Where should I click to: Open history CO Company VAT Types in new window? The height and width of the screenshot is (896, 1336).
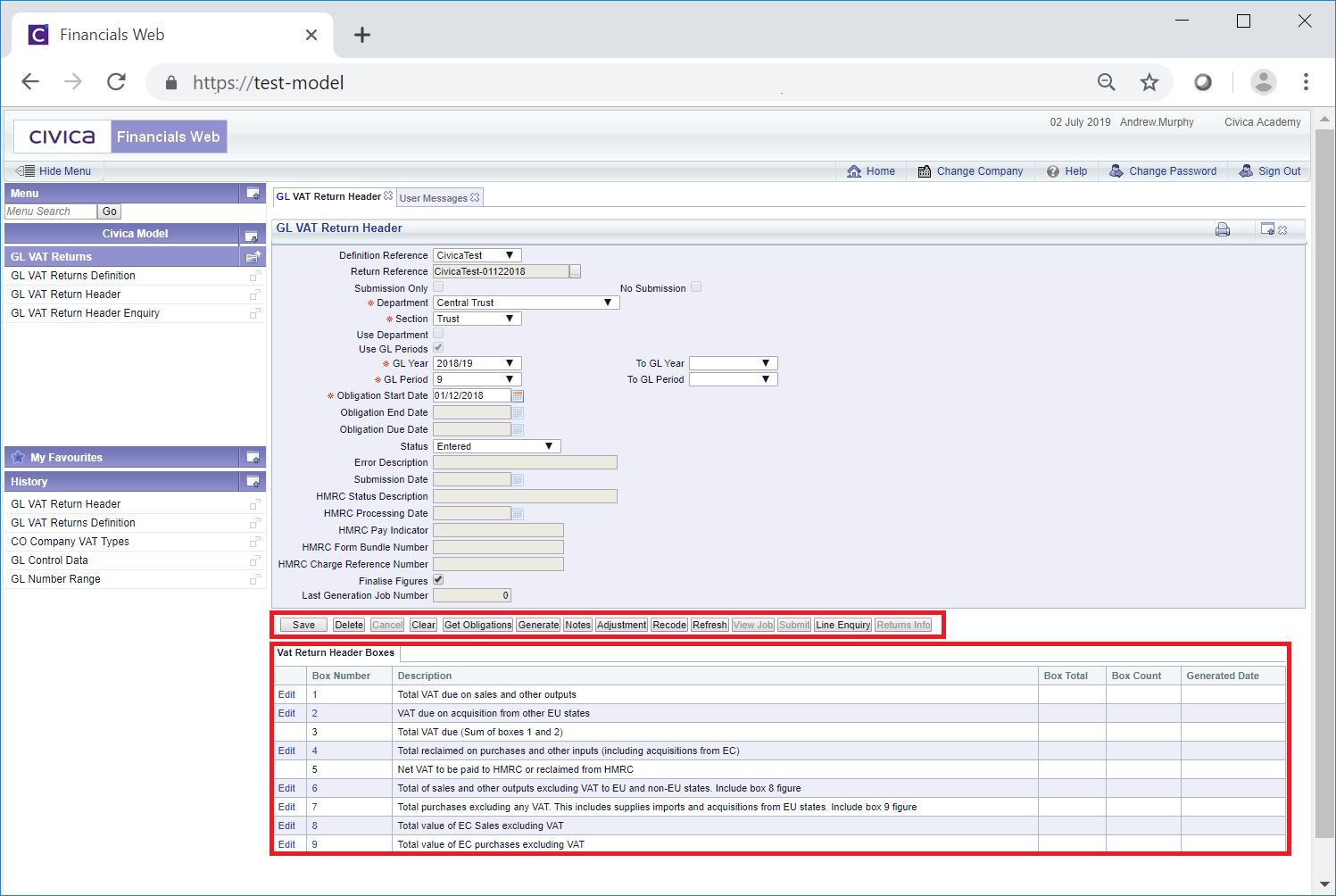(x=255, y=542)
